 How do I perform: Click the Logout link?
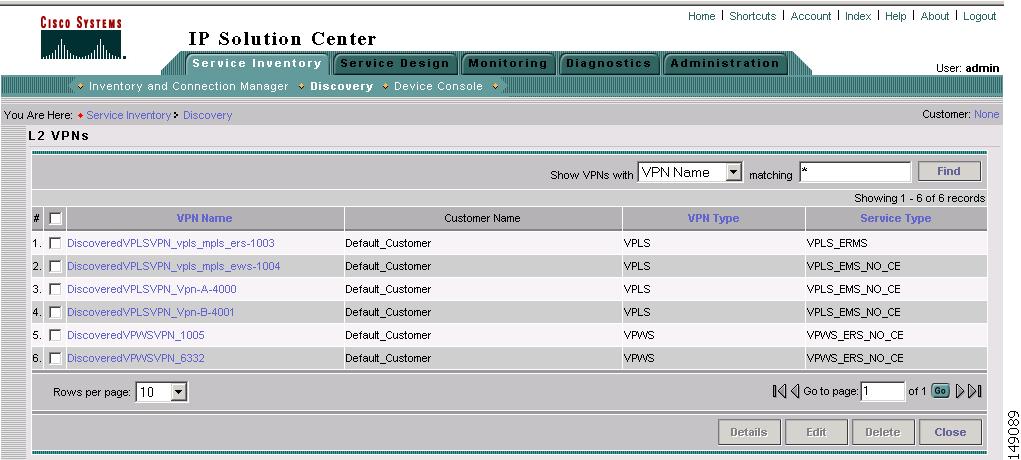click(x=979, y=16)
